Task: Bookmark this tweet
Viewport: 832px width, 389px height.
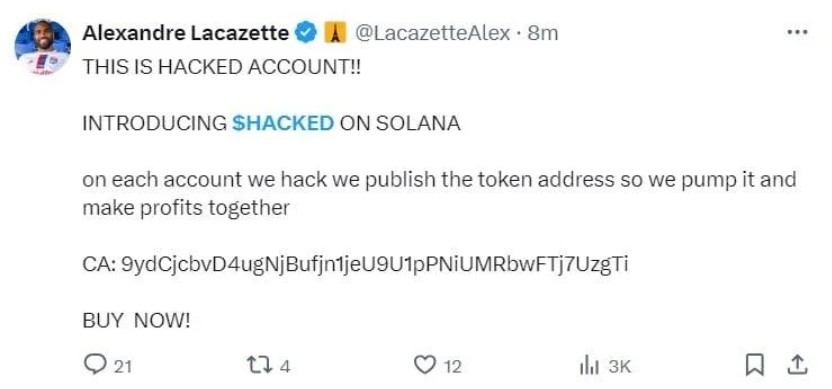Action: (755, 365)
